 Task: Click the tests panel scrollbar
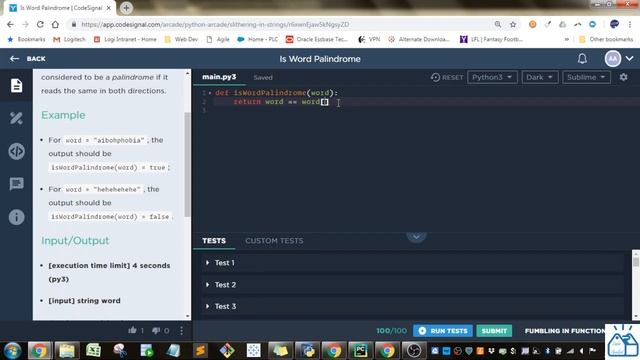coord(636,262)
